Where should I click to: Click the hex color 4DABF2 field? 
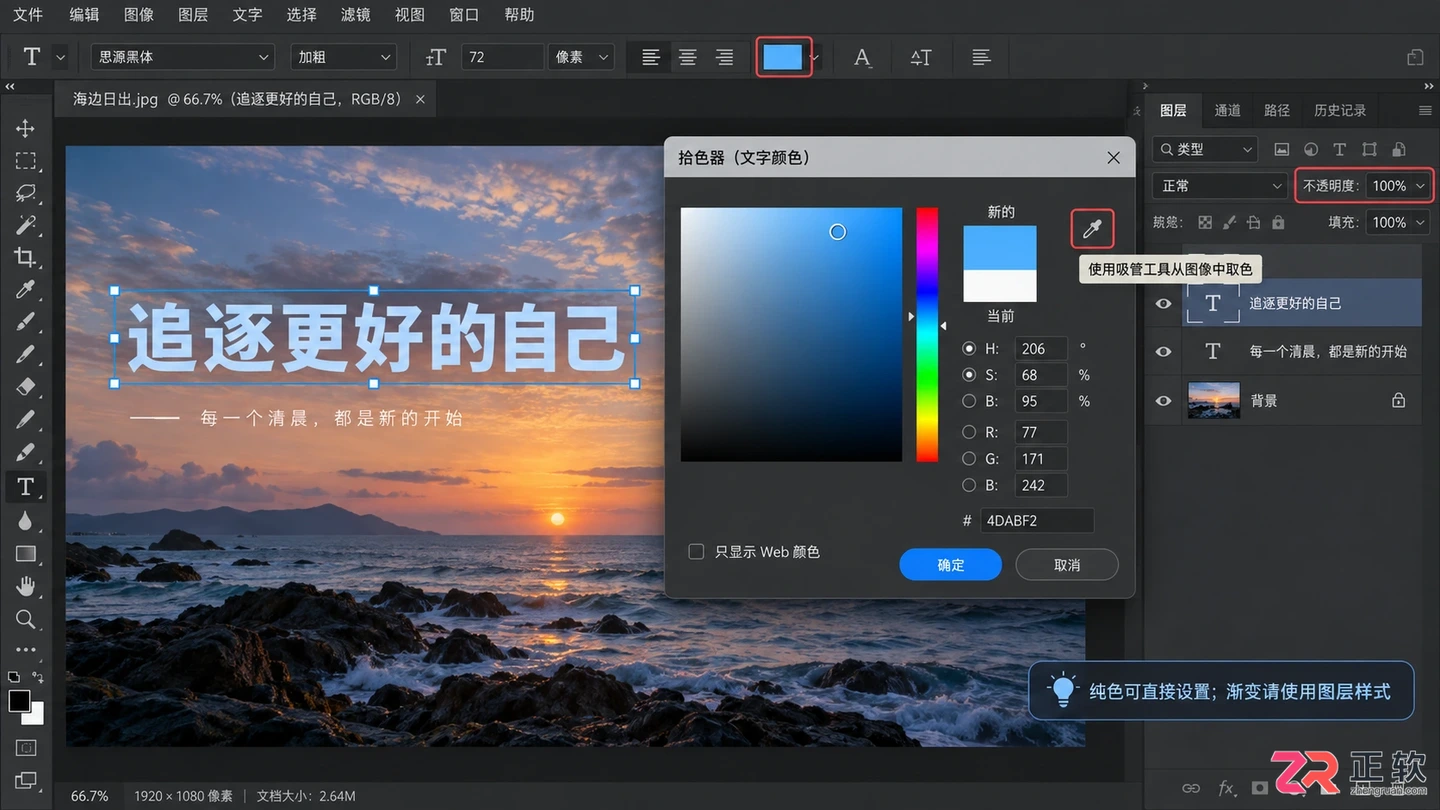click(1037, 521)
